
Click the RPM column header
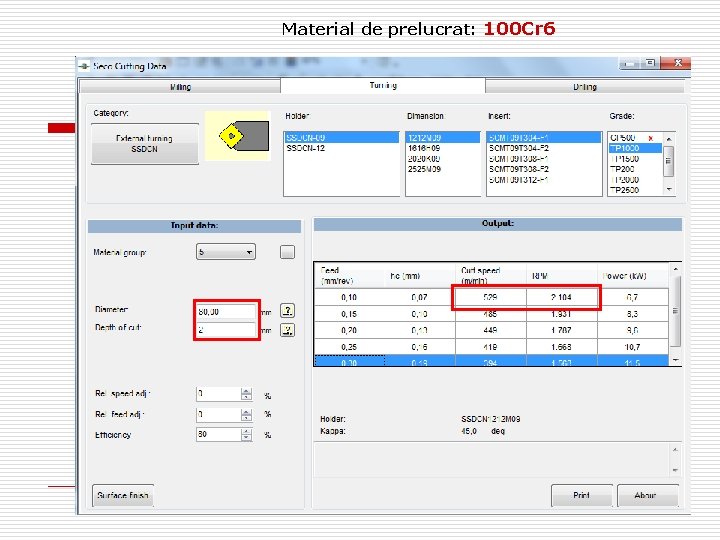point(562,276)
